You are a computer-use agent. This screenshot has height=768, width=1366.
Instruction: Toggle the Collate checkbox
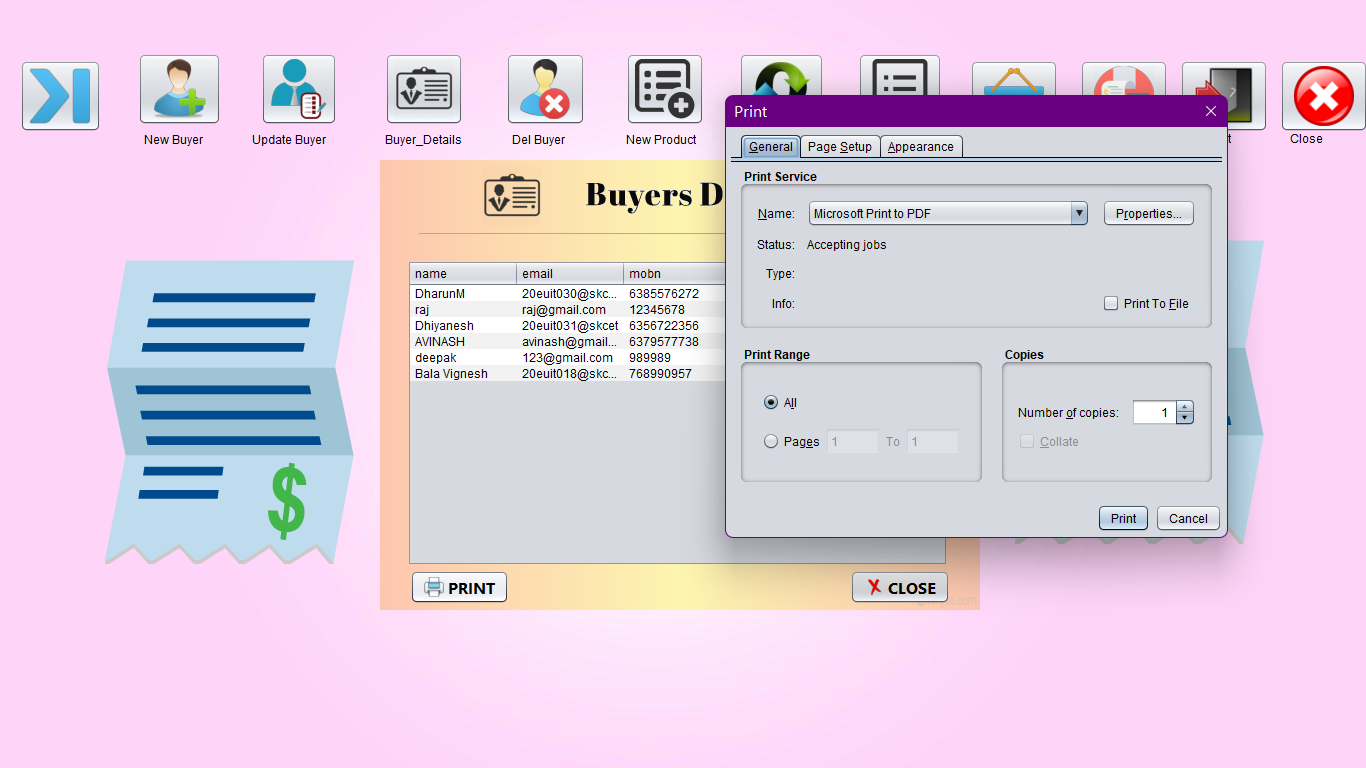click(1027, 441)
